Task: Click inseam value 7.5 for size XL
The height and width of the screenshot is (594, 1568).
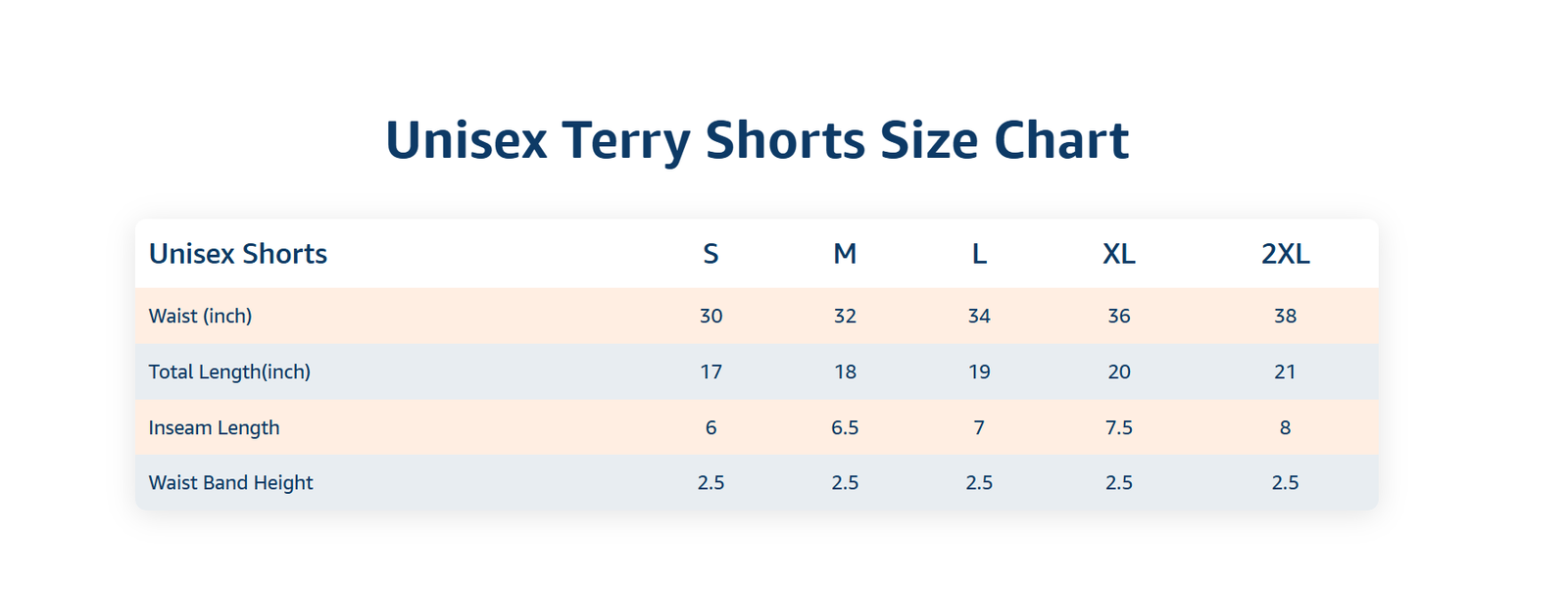Action: 1119,427
